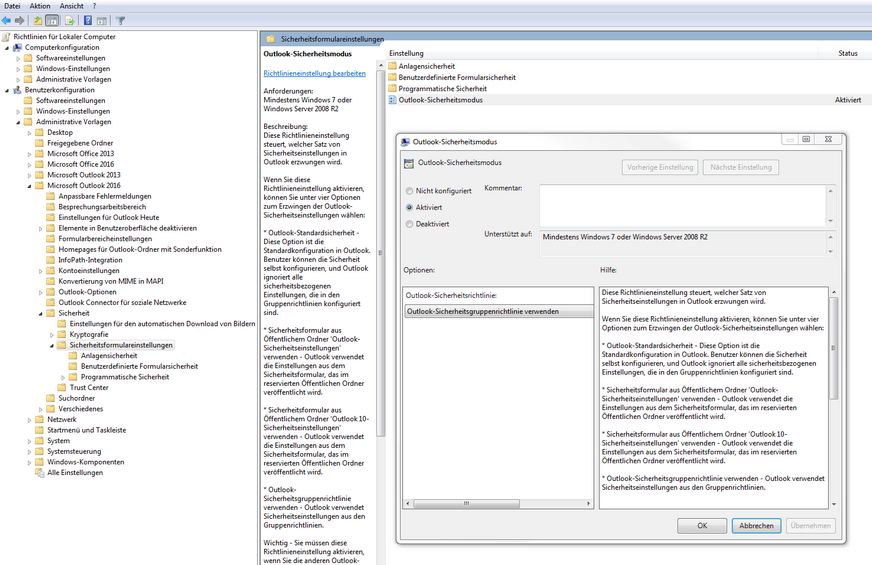Click the Computerkonfiguration node icon

pyautogui.click(x=17, y=47)
